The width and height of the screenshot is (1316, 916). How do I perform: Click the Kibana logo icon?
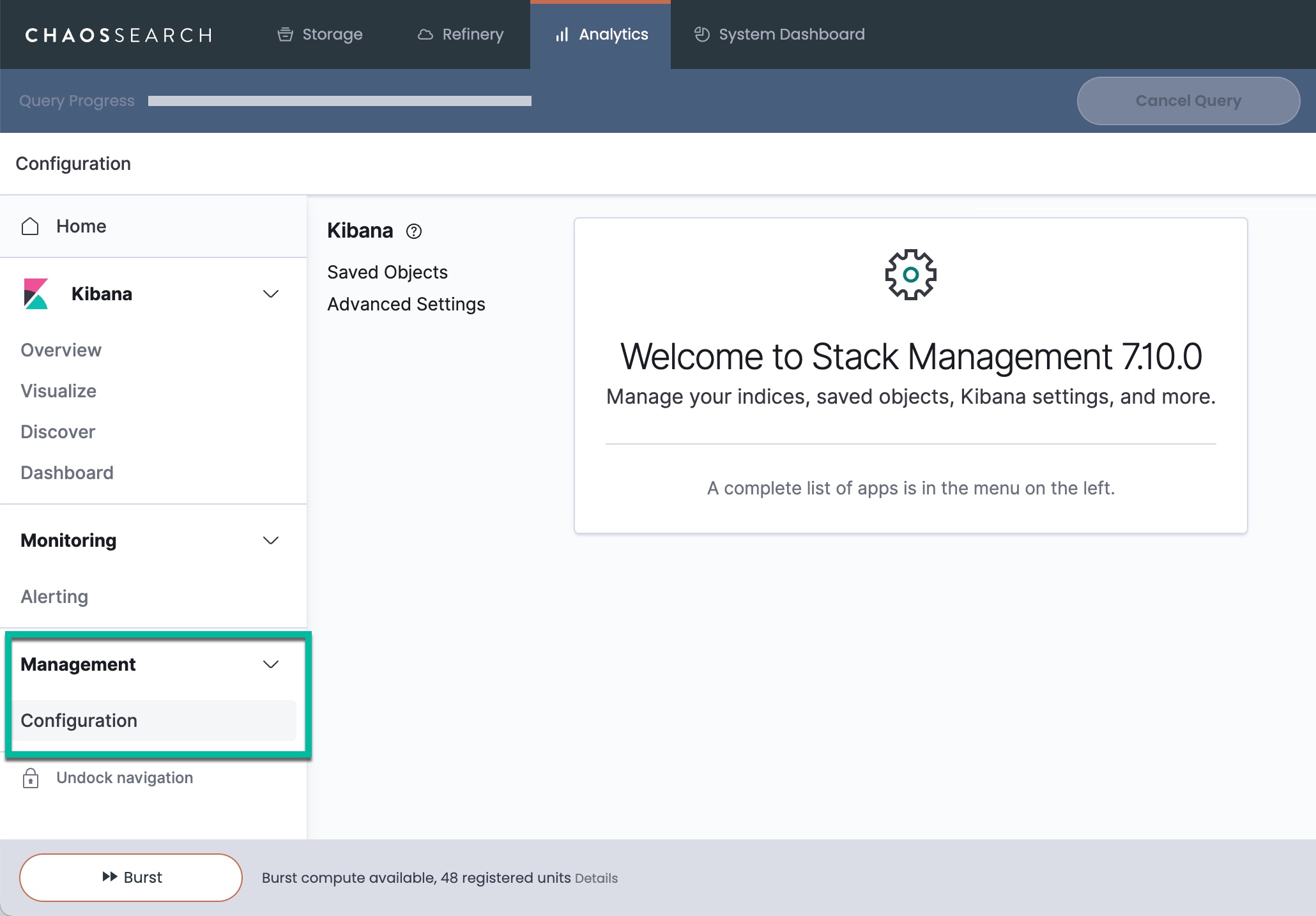click(x=36, y=294)
